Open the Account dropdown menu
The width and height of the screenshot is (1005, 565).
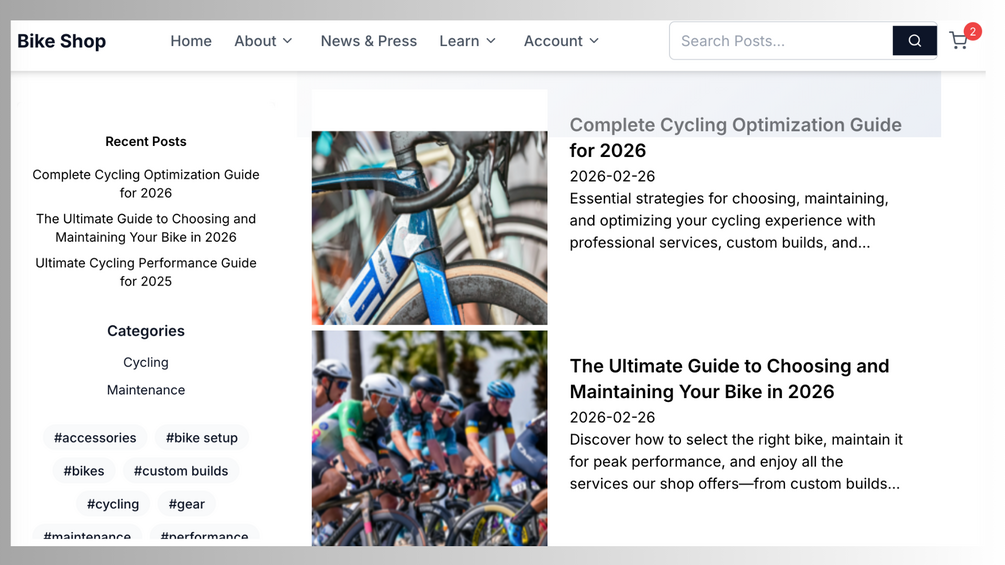(561, 41)
